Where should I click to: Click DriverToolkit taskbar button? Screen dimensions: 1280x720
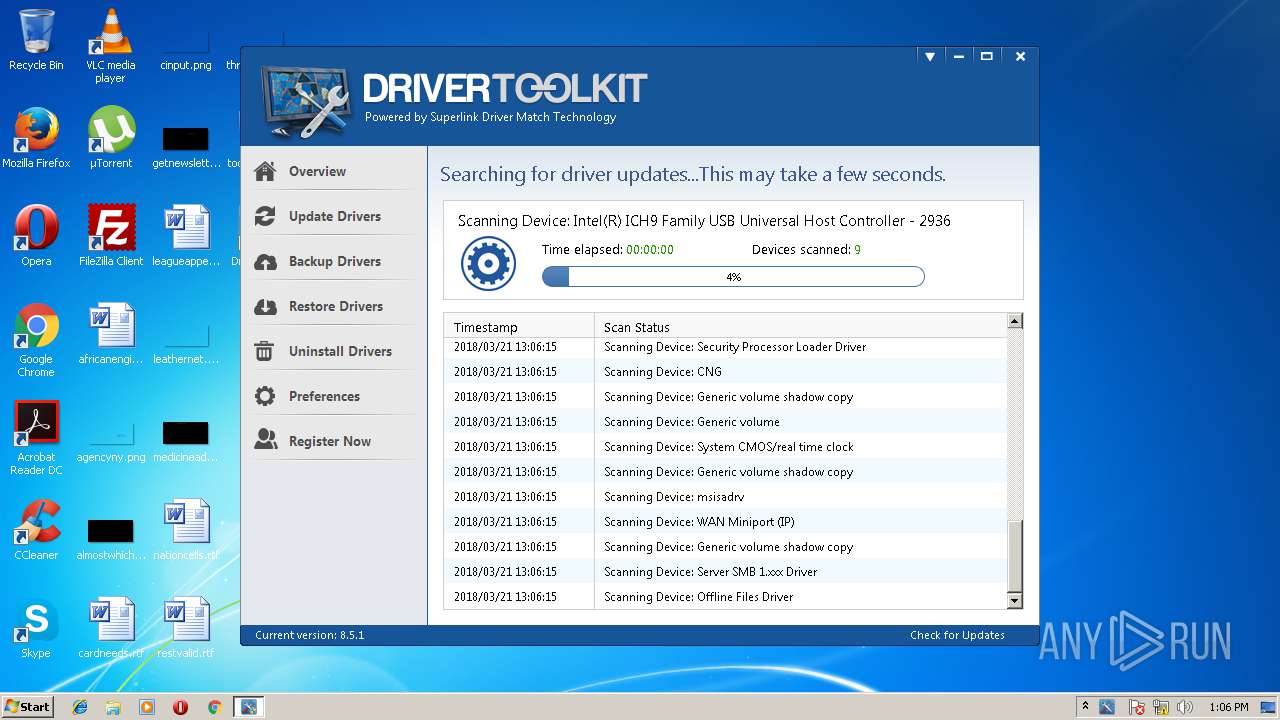[x=248, y=707]
